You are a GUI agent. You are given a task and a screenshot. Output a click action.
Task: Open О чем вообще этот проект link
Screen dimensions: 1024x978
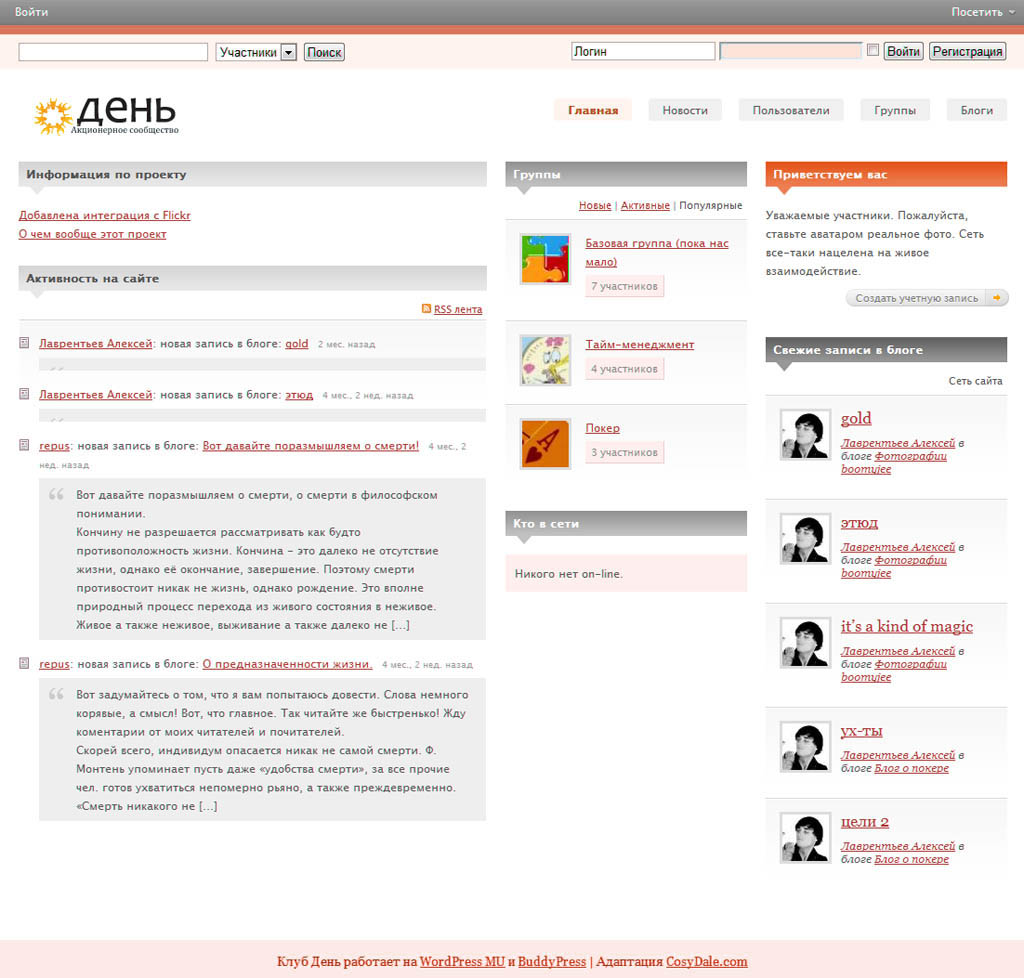(x=92, y=234)
